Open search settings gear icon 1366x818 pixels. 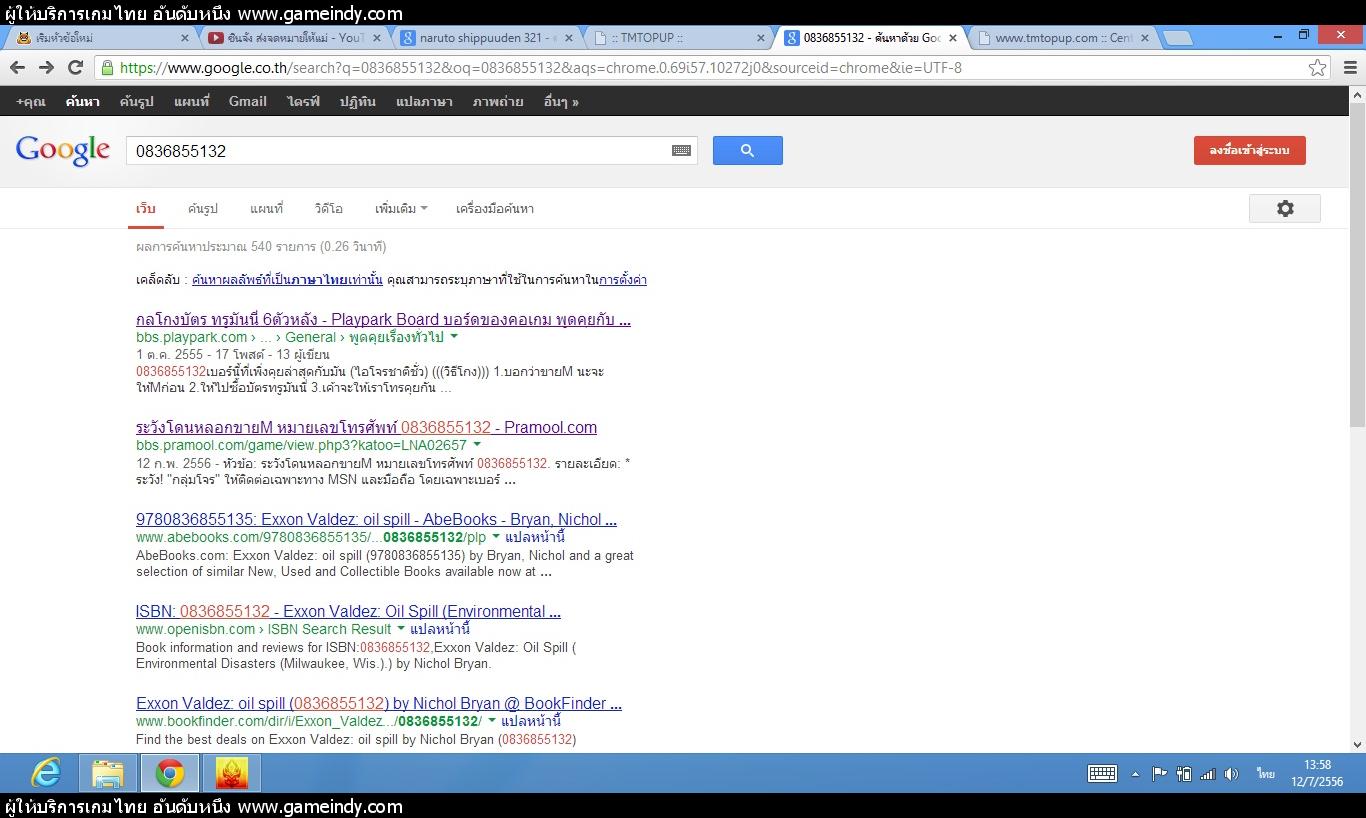[x=1285, y=208]
